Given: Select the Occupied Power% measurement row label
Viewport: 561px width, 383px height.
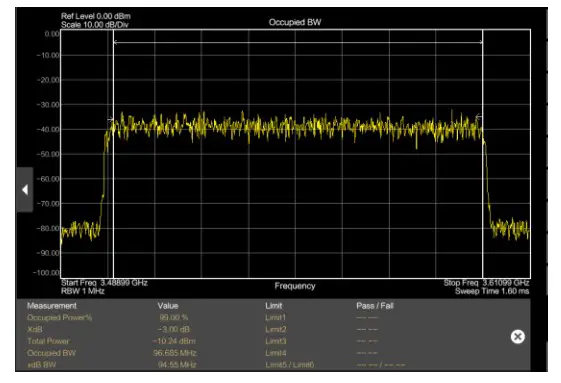Looking at the screenshot, I should 59,317.
